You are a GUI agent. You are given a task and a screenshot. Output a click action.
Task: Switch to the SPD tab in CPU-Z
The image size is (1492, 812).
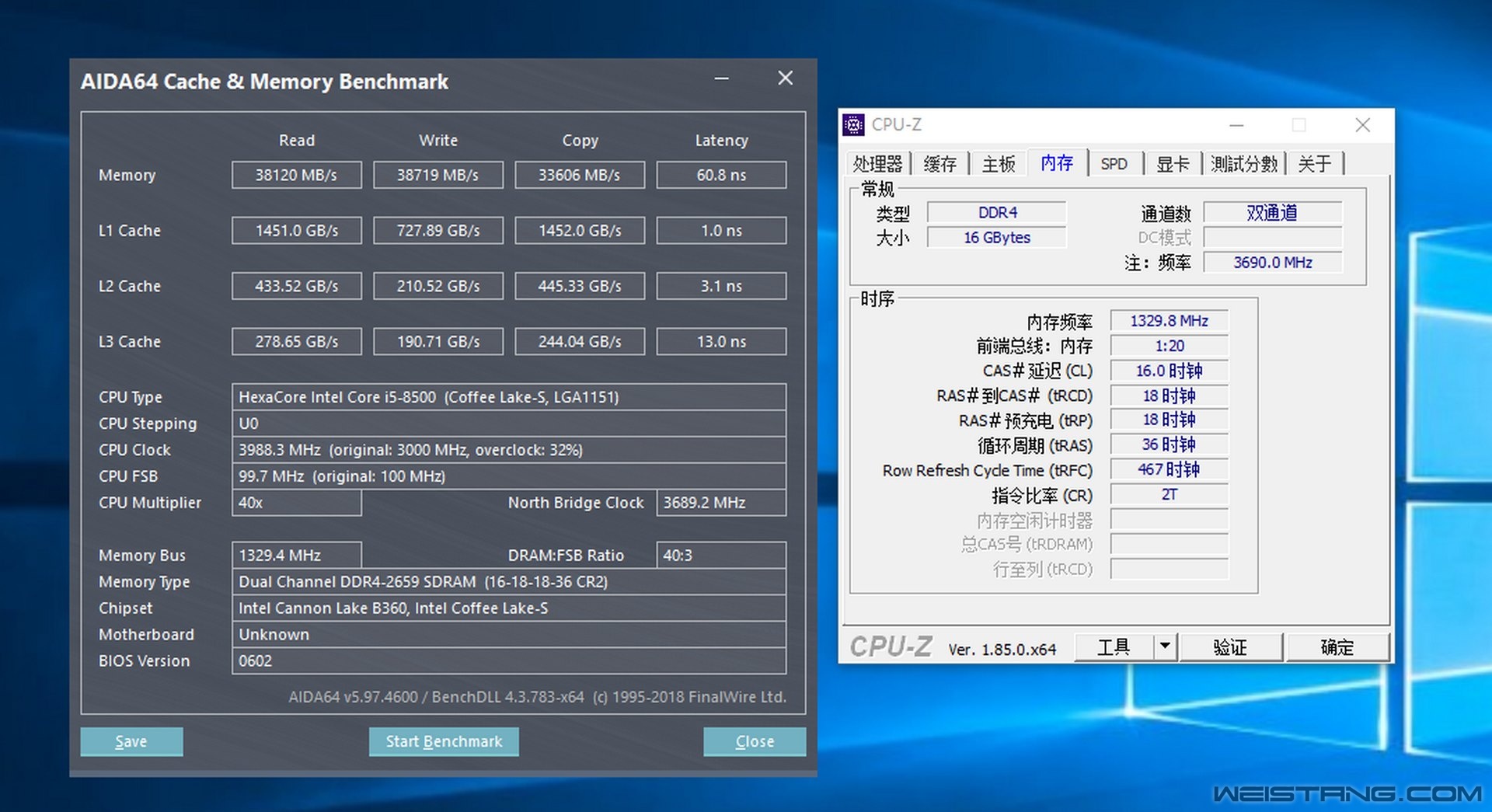point(1114,164)
